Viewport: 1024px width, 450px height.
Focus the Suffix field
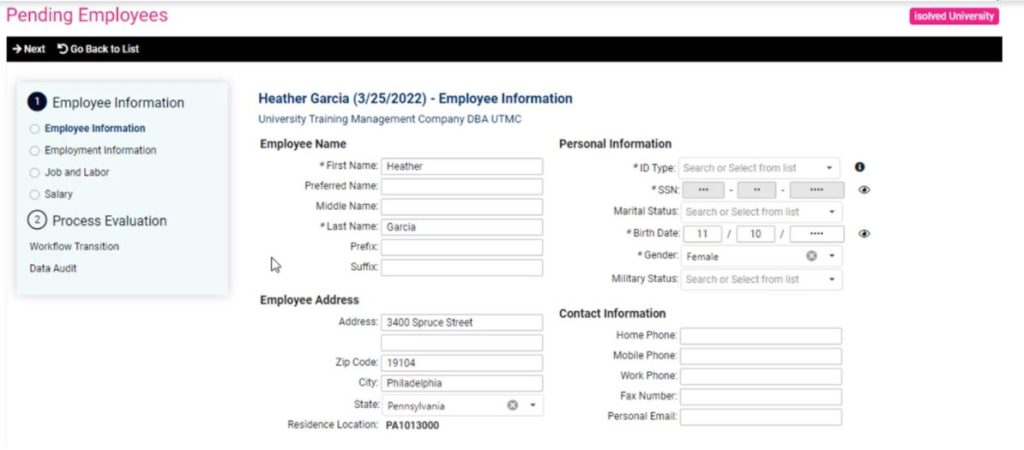(462, 268)
